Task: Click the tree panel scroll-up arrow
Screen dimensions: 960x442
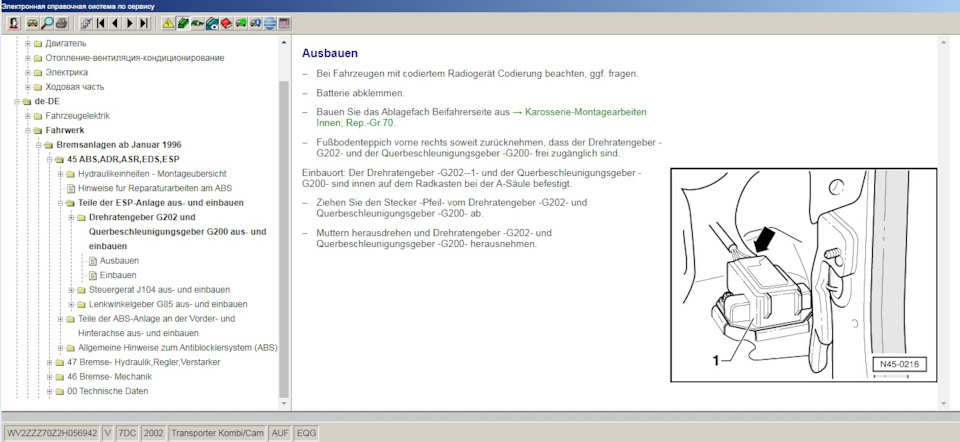Action: [283, 42]
